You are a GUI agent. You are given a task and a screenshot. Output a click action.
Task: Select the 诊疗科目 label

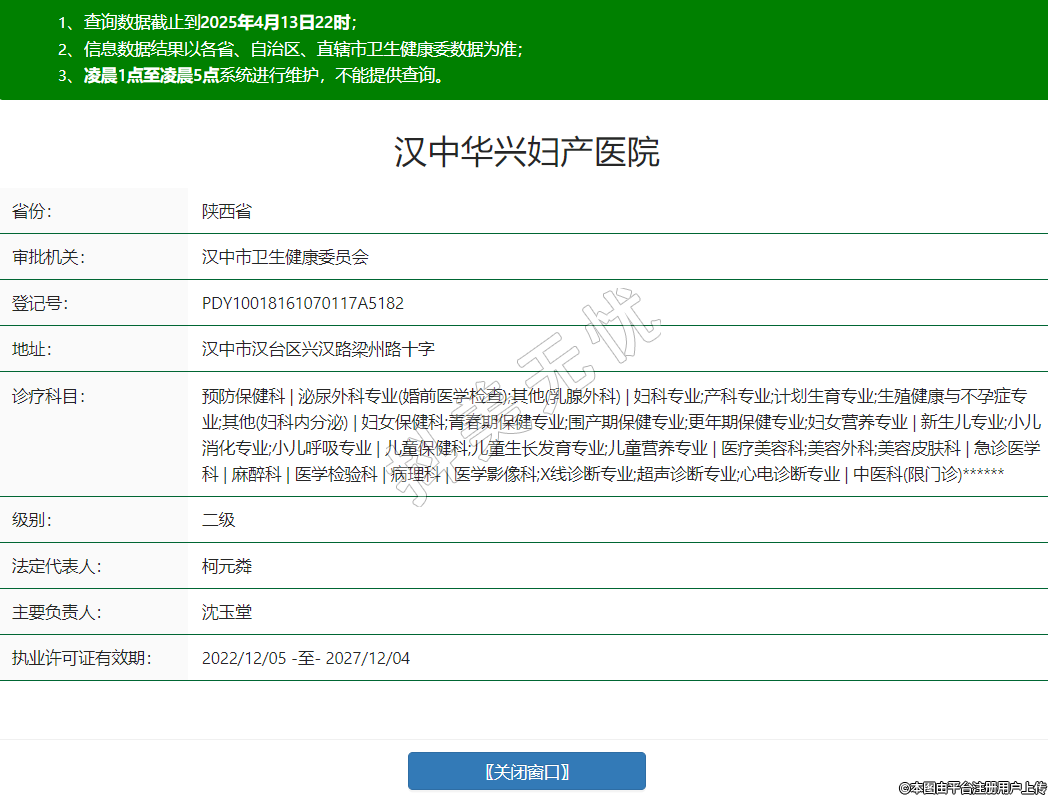click(x=48, y=396)
